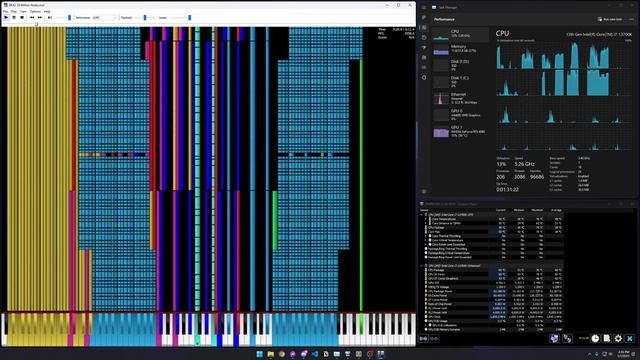Image resolution: width=640 pixels, height=360 pixels.
Task: Select CPU in the Performance list
Action: click(460, 34)
